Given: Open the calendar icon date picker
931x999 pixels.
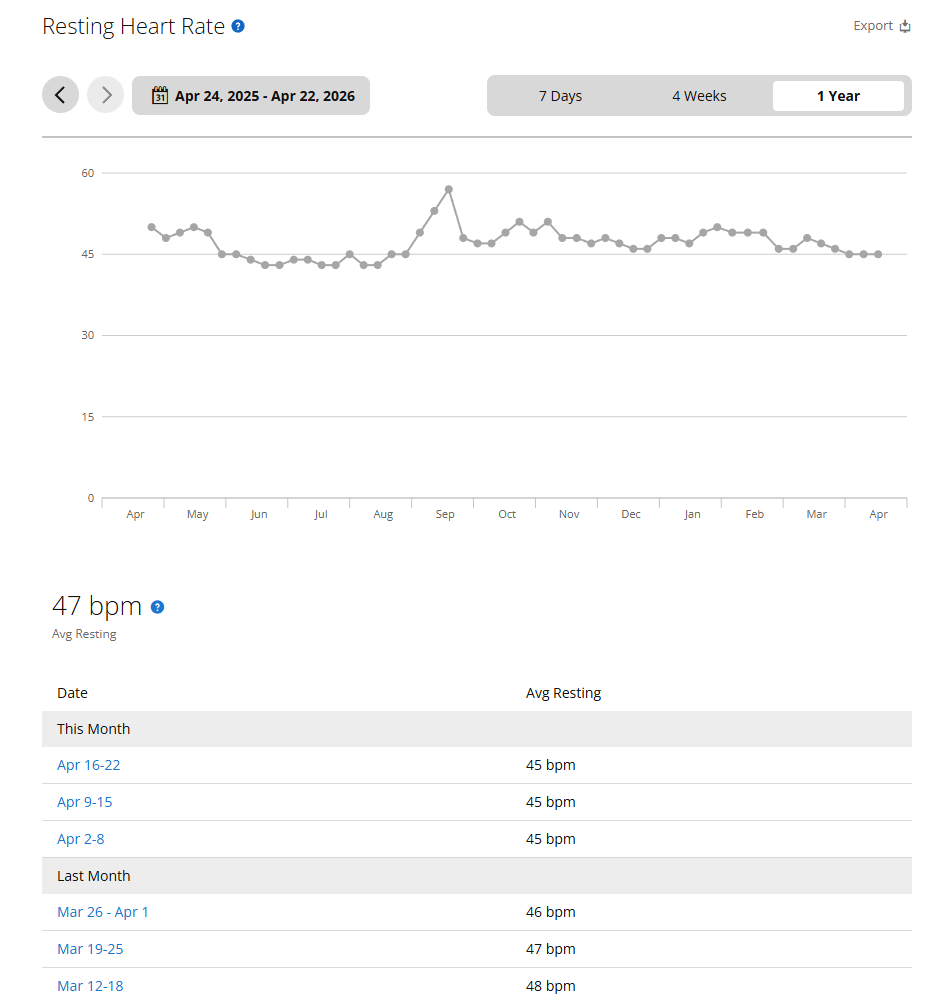Looking at the screenshot, I should 159,96.
